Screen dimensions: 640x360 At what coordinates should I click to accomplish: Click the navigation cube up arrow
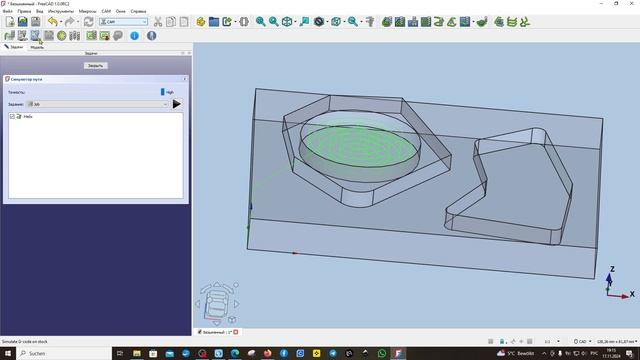point(217,284)
